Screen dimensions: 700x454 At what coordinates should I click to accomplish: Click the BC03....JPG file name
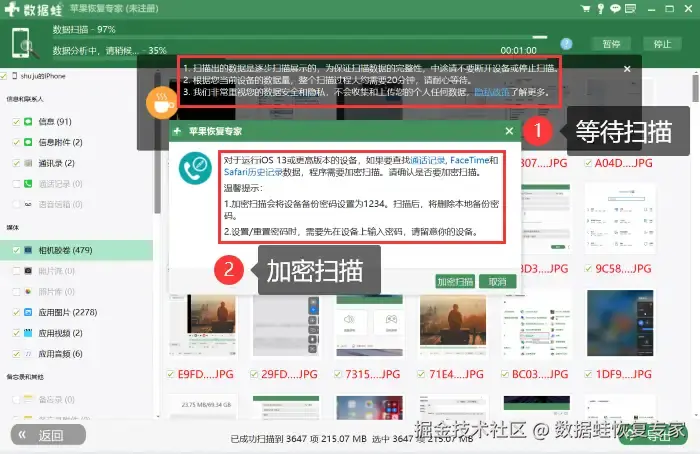540,374
